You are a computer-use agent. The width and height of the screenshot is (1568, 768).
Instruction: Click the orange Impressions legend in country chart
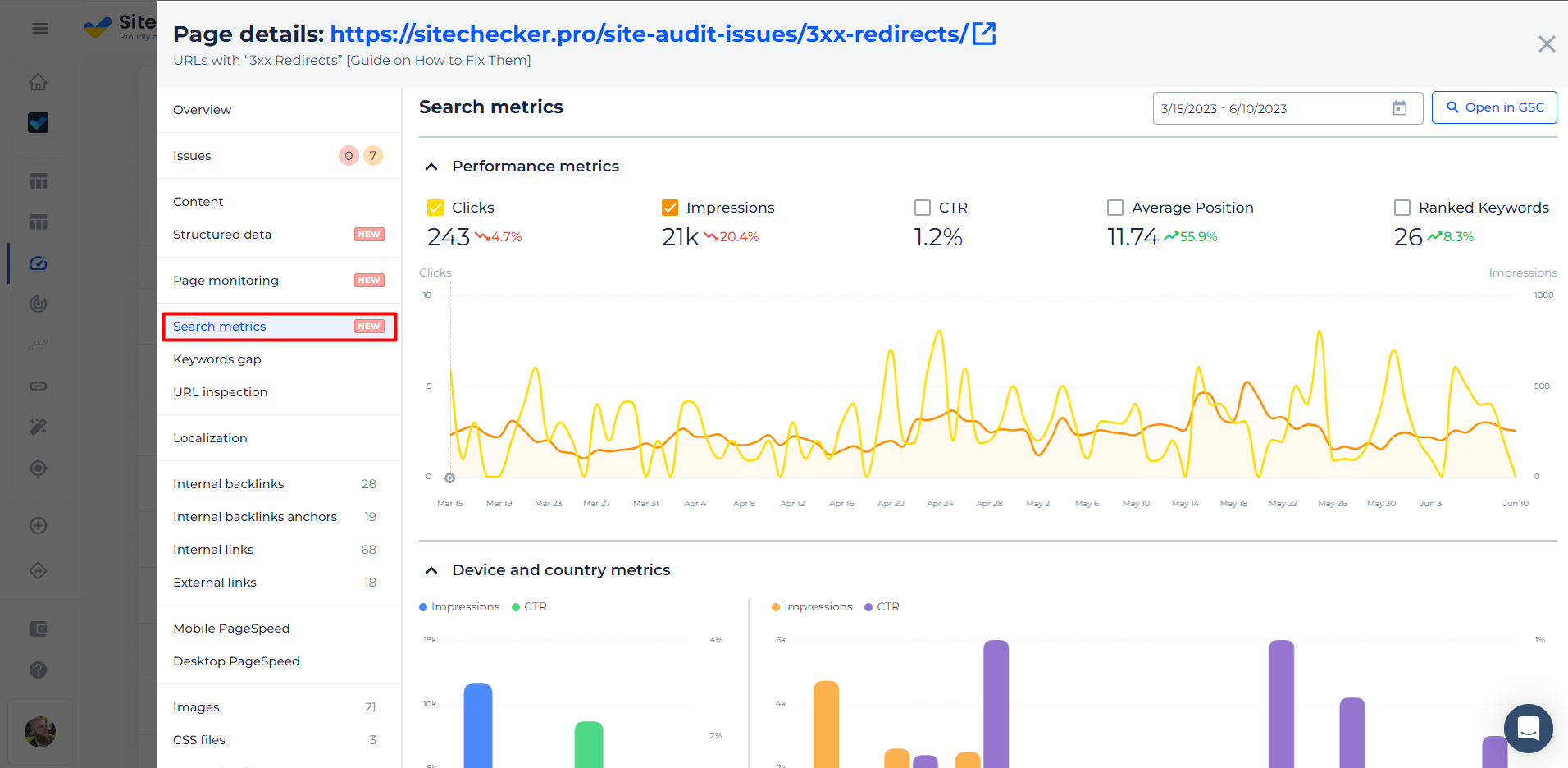tap(812, 607)
